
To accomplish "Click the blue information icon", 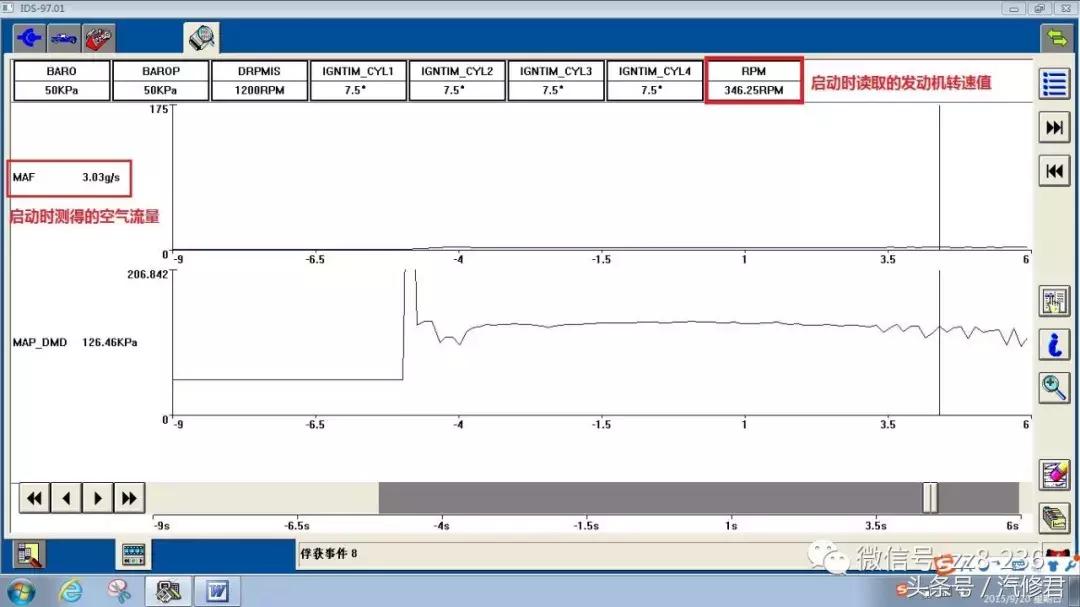I will point(1055,344).
